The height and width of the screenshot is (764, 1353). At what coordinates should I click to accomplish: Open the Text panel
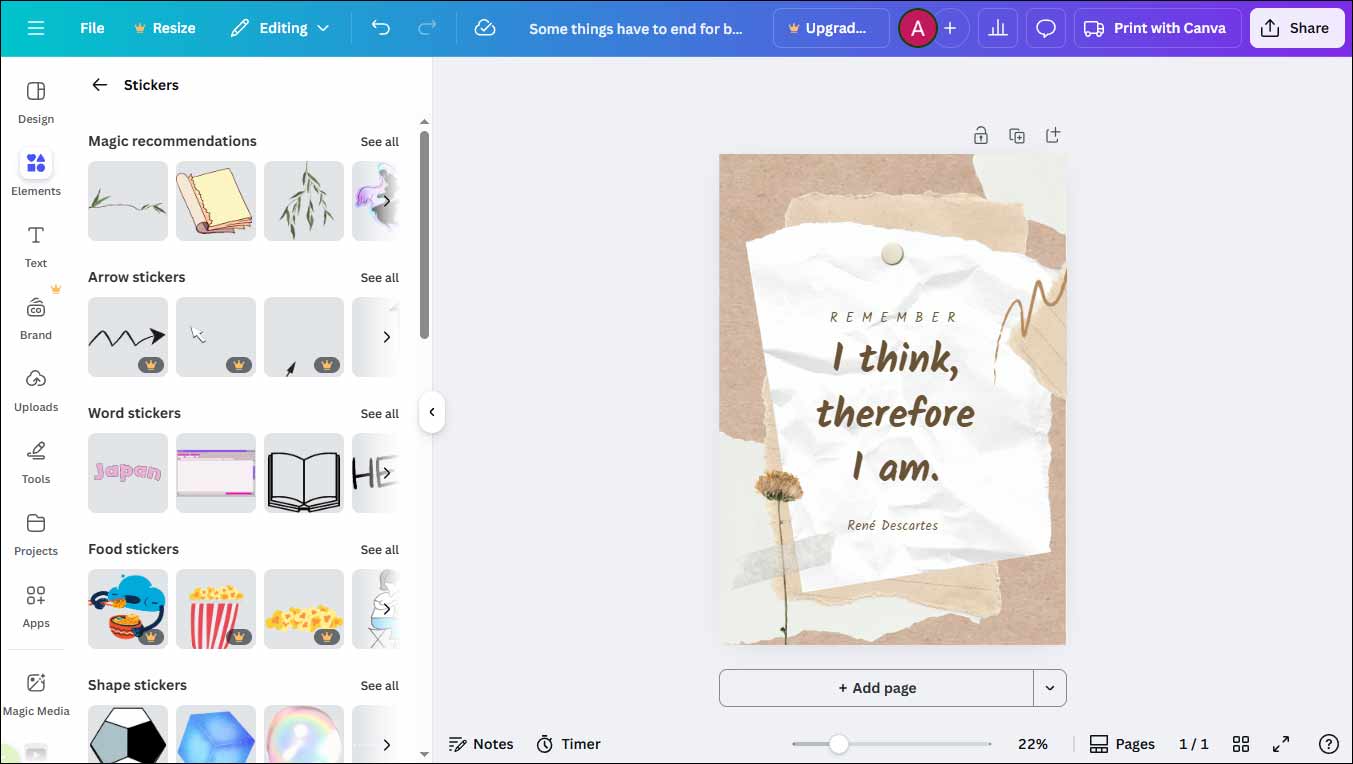[x=35, y=246]
